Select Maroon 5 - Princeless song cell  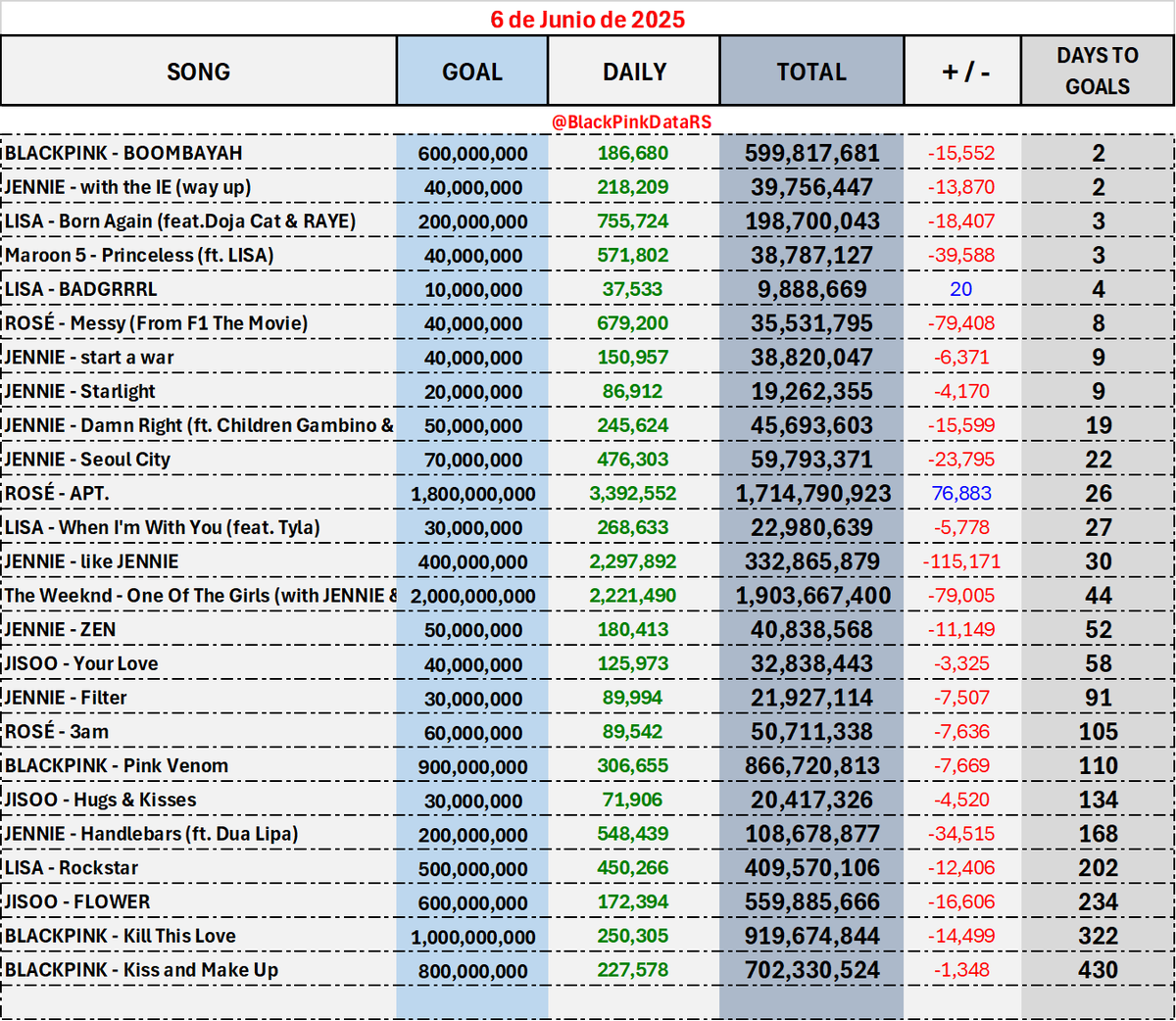click(199, 255)
